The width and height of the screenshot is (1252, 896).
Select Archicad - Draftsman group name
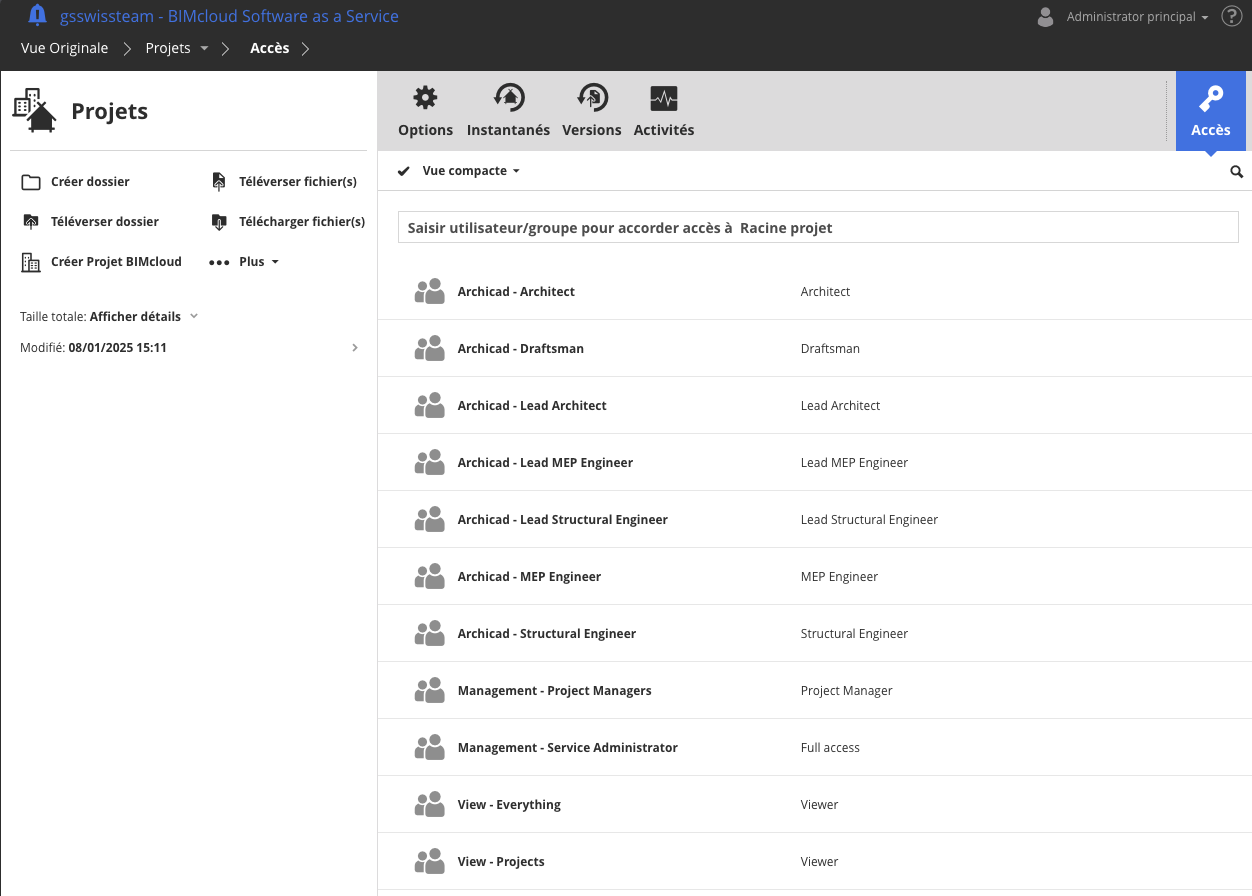[521, 349]
